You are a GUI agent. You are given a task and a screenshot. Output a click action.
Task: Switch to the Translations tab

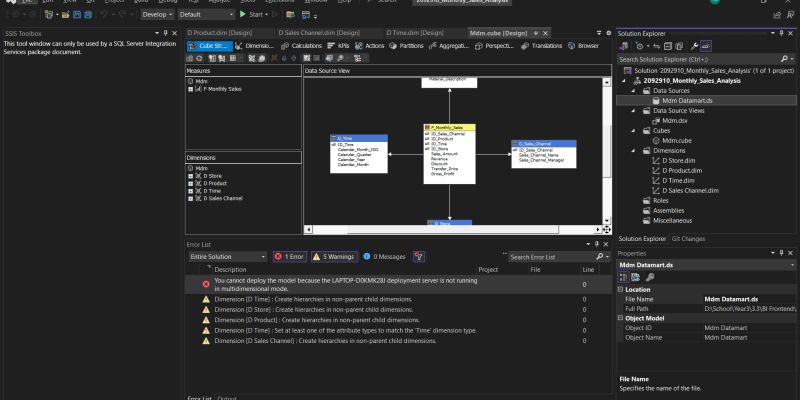click(541, 46)
